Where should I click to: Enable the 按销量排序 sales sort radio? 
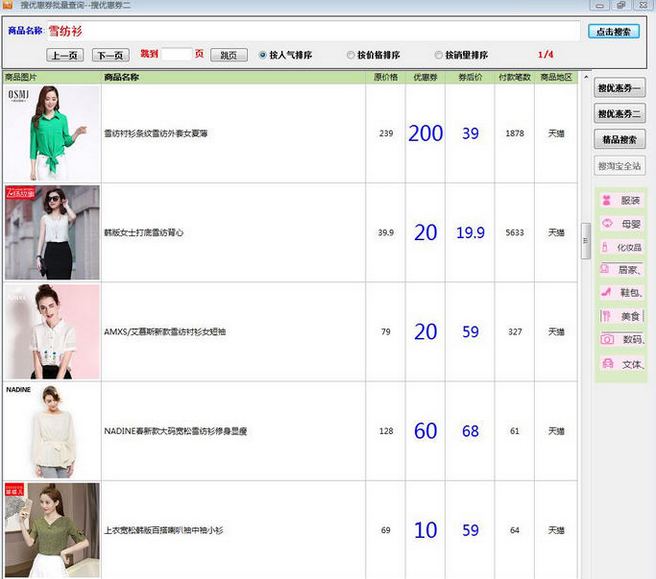click(439, 55)
